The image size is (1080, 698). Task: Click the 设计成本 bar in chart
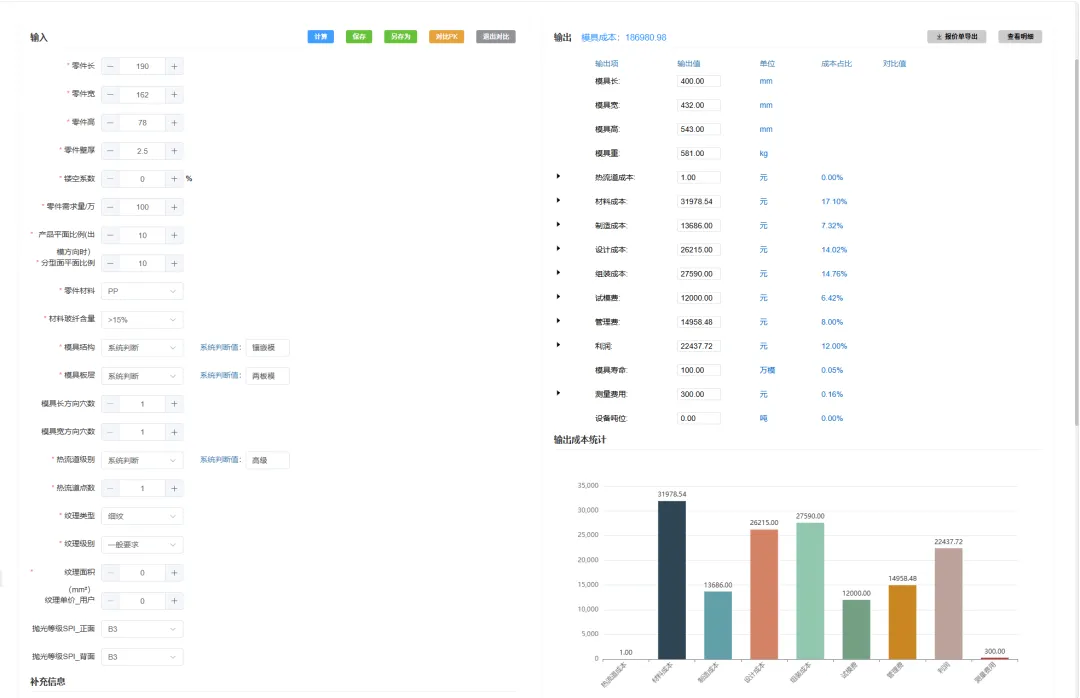[x=764, y=594]
